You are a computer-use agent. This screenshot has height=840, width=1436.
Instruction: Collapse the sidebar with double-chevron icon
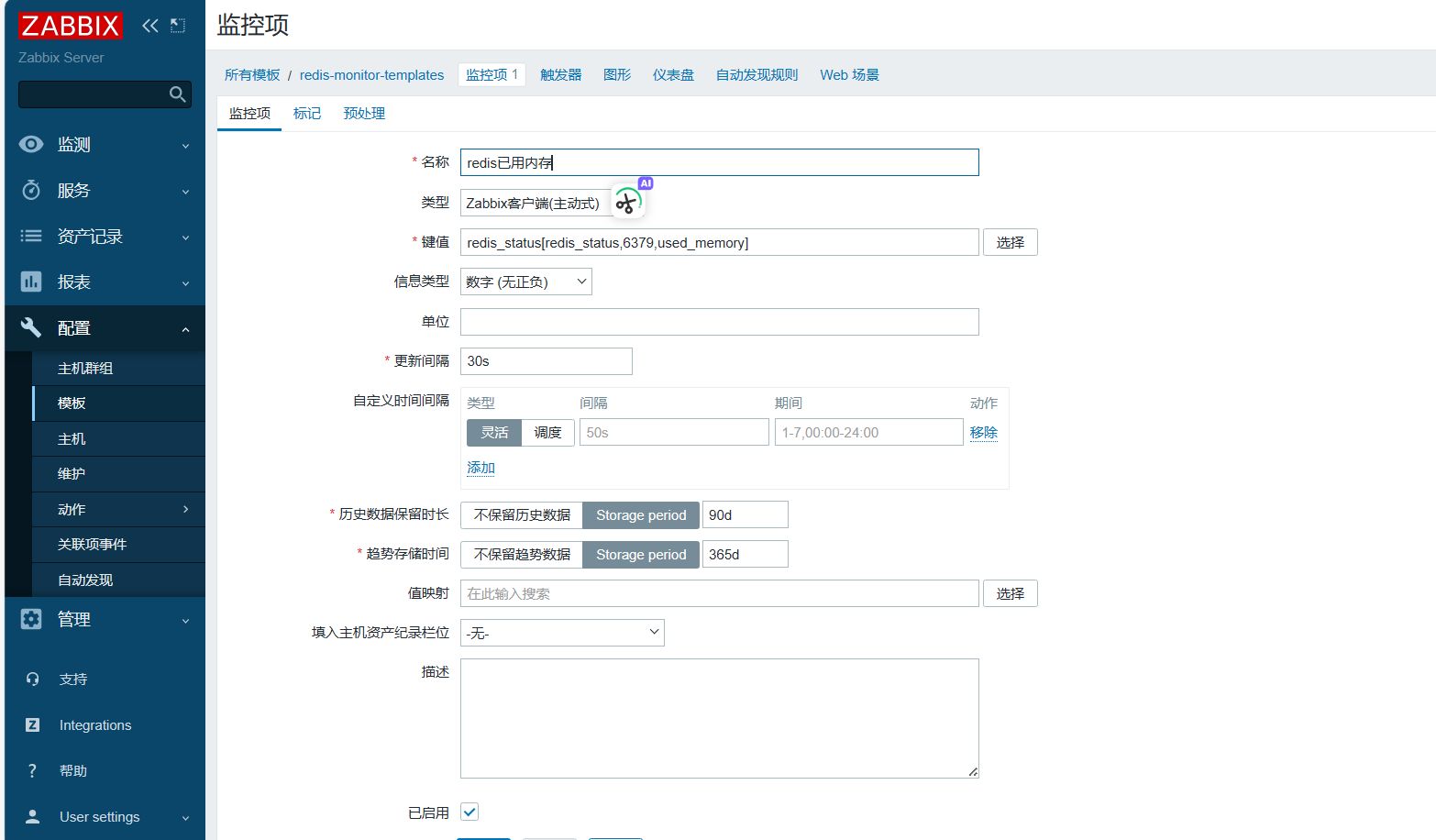click(x=150, y=26)
